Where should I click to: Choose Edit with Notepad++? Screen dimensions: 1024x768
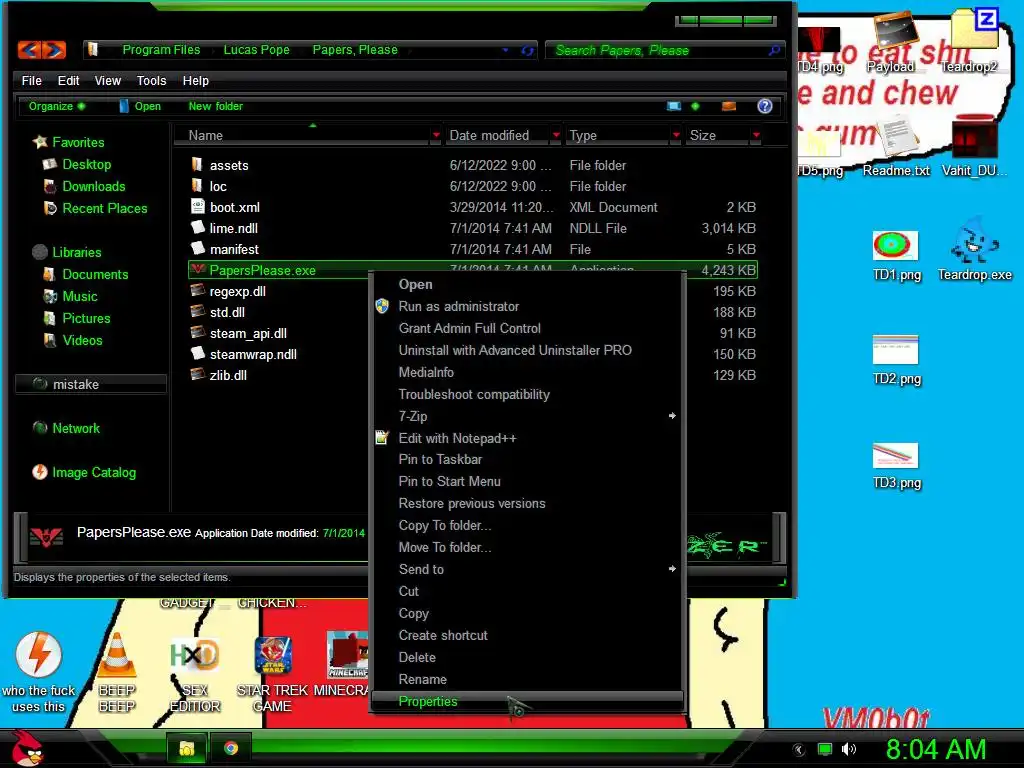[527, 438]
